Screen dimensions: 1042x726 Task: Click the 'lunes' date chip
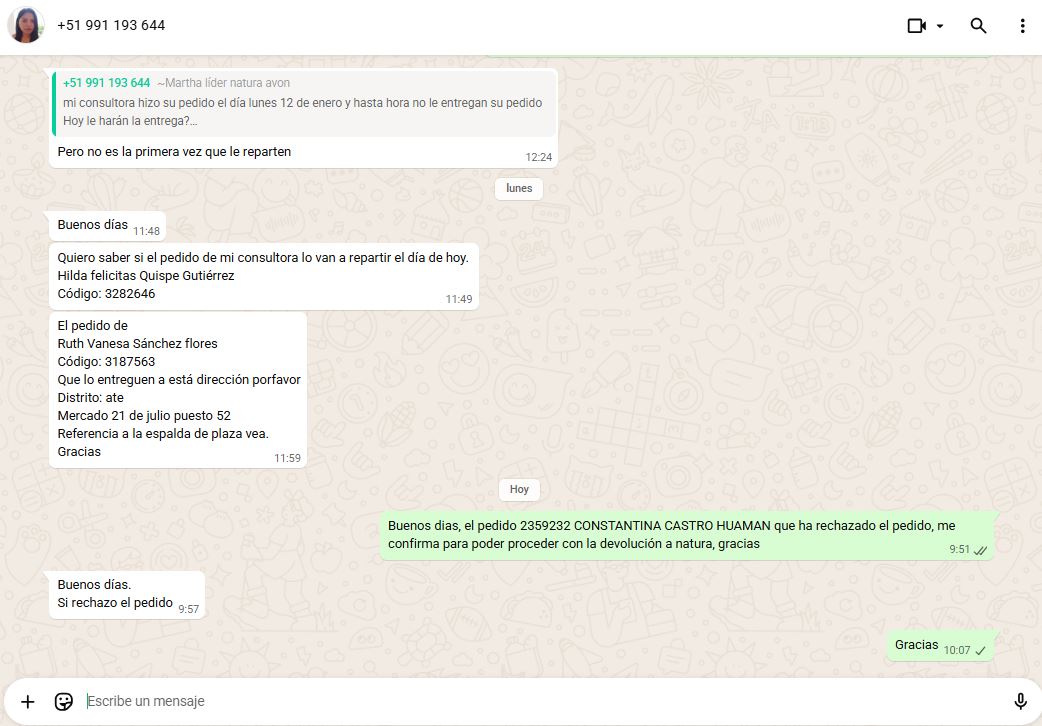click(519, 188)
